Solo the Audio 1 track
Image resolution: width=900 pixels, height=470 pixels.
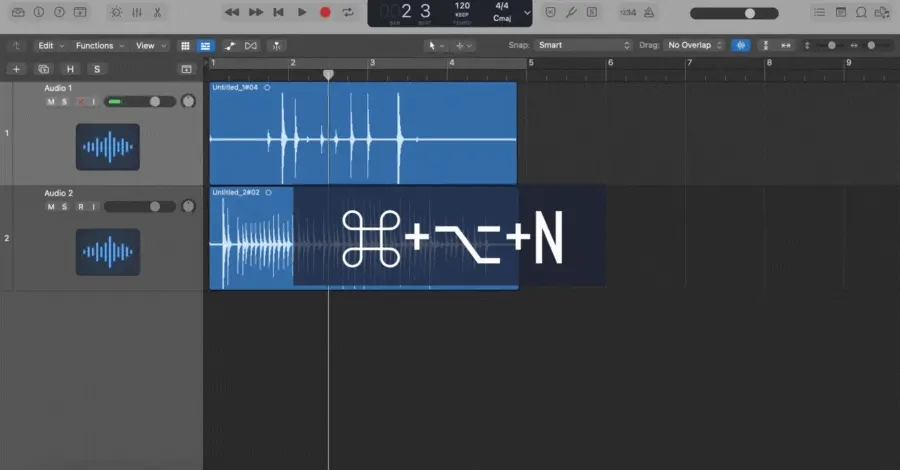coord(64,102)
